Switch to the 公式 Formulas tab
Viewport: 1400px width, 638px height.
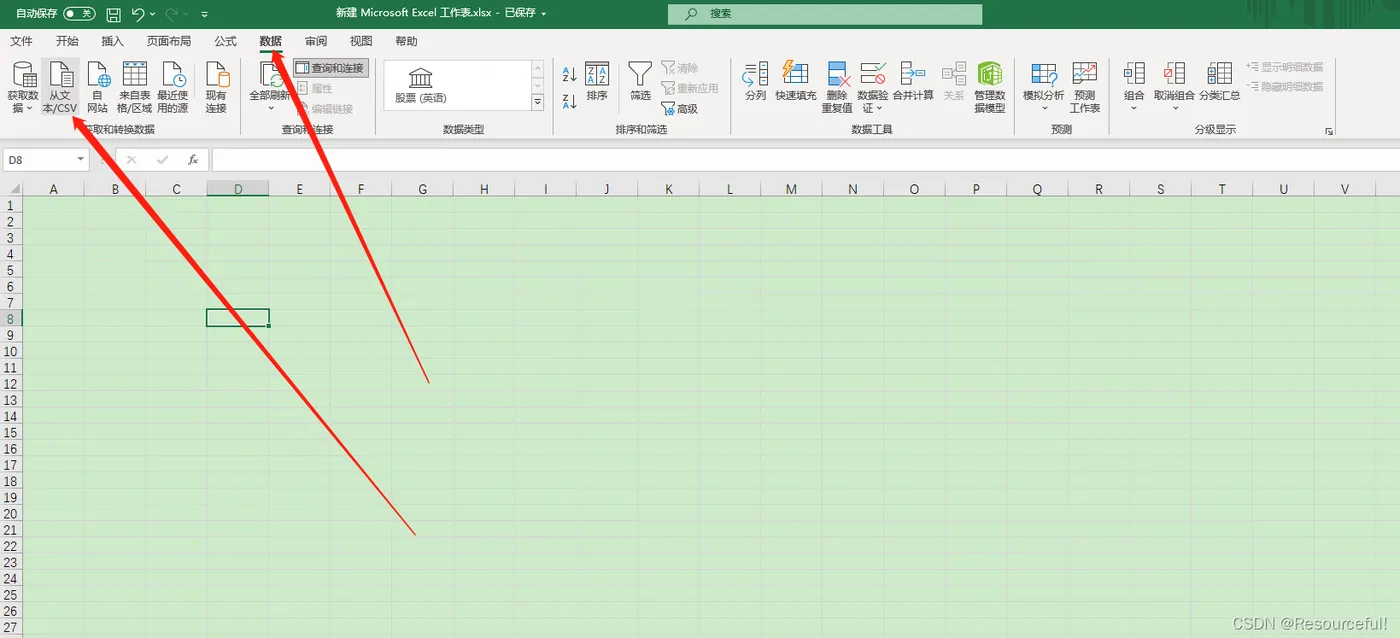226,41
